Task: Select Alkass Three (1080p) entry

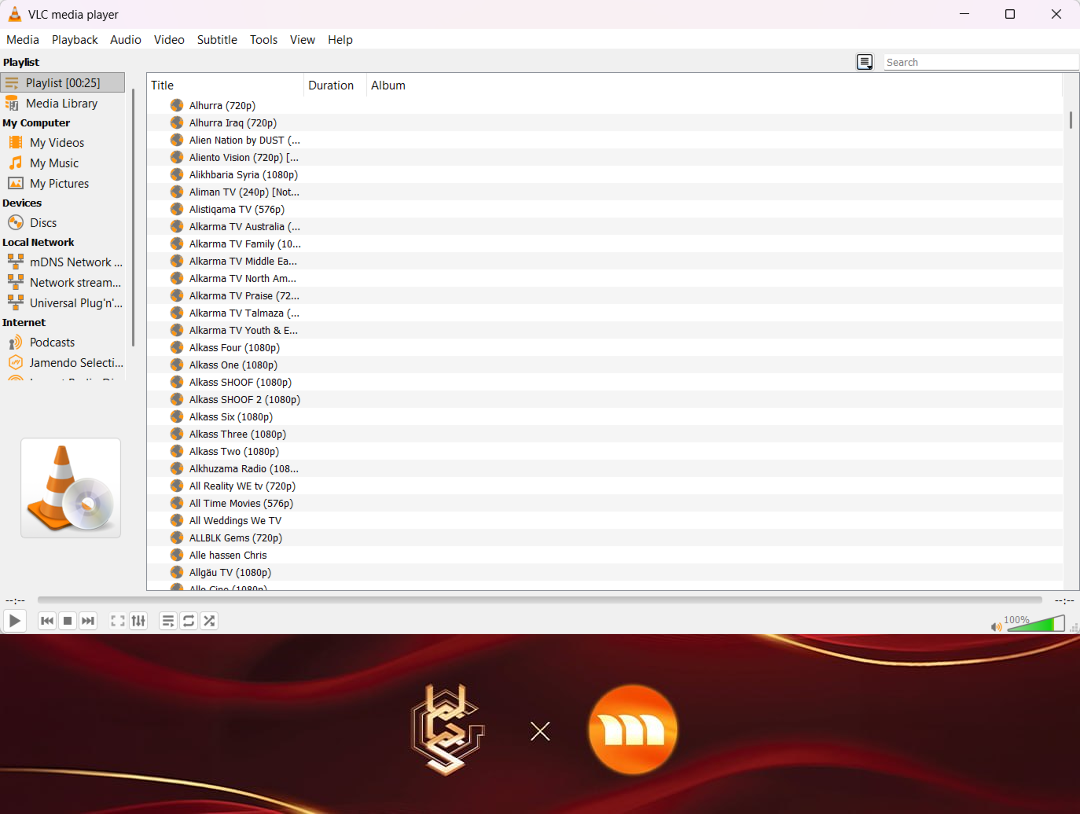Action: [605, 434]
